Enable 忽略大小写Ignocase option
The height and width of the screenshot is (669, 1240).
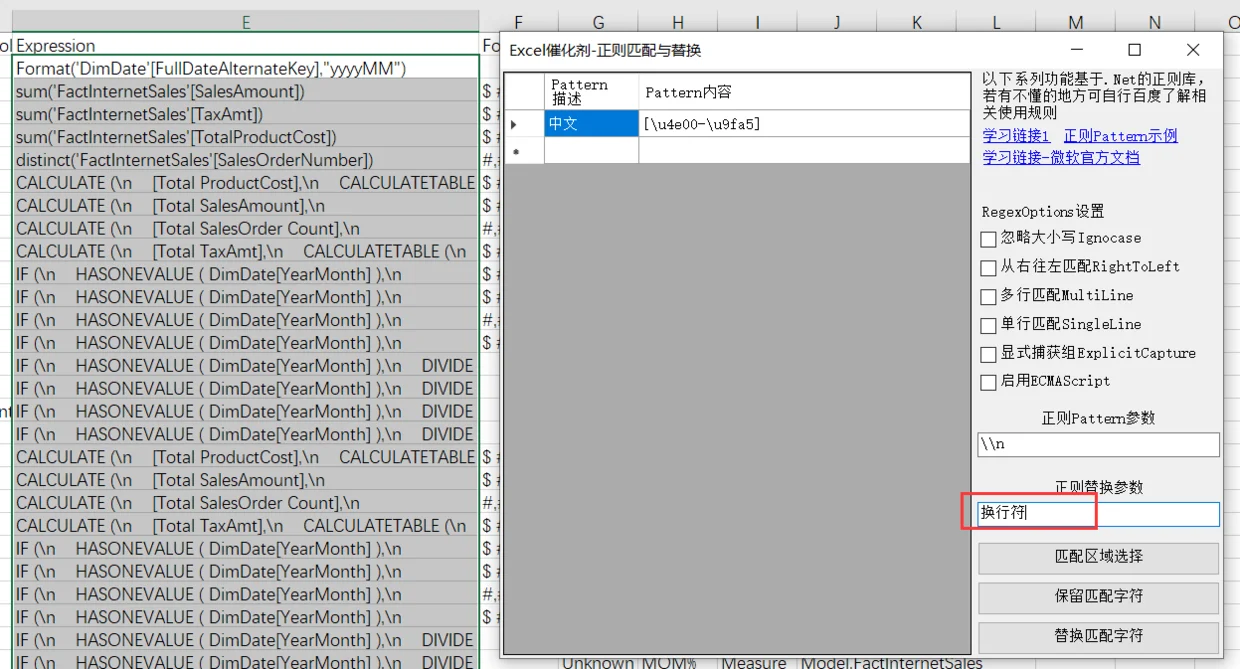click(988, 239)
